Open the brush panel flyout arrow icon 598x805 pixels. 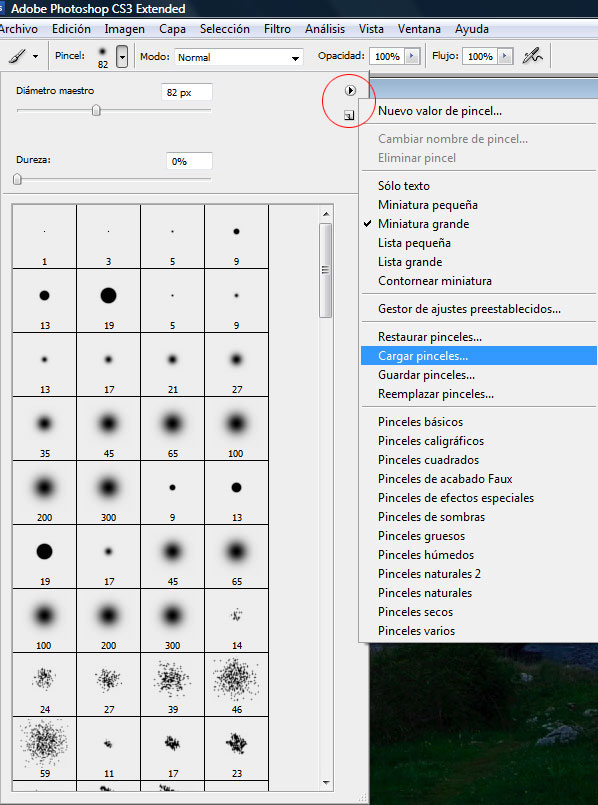(x=350, y=90)
